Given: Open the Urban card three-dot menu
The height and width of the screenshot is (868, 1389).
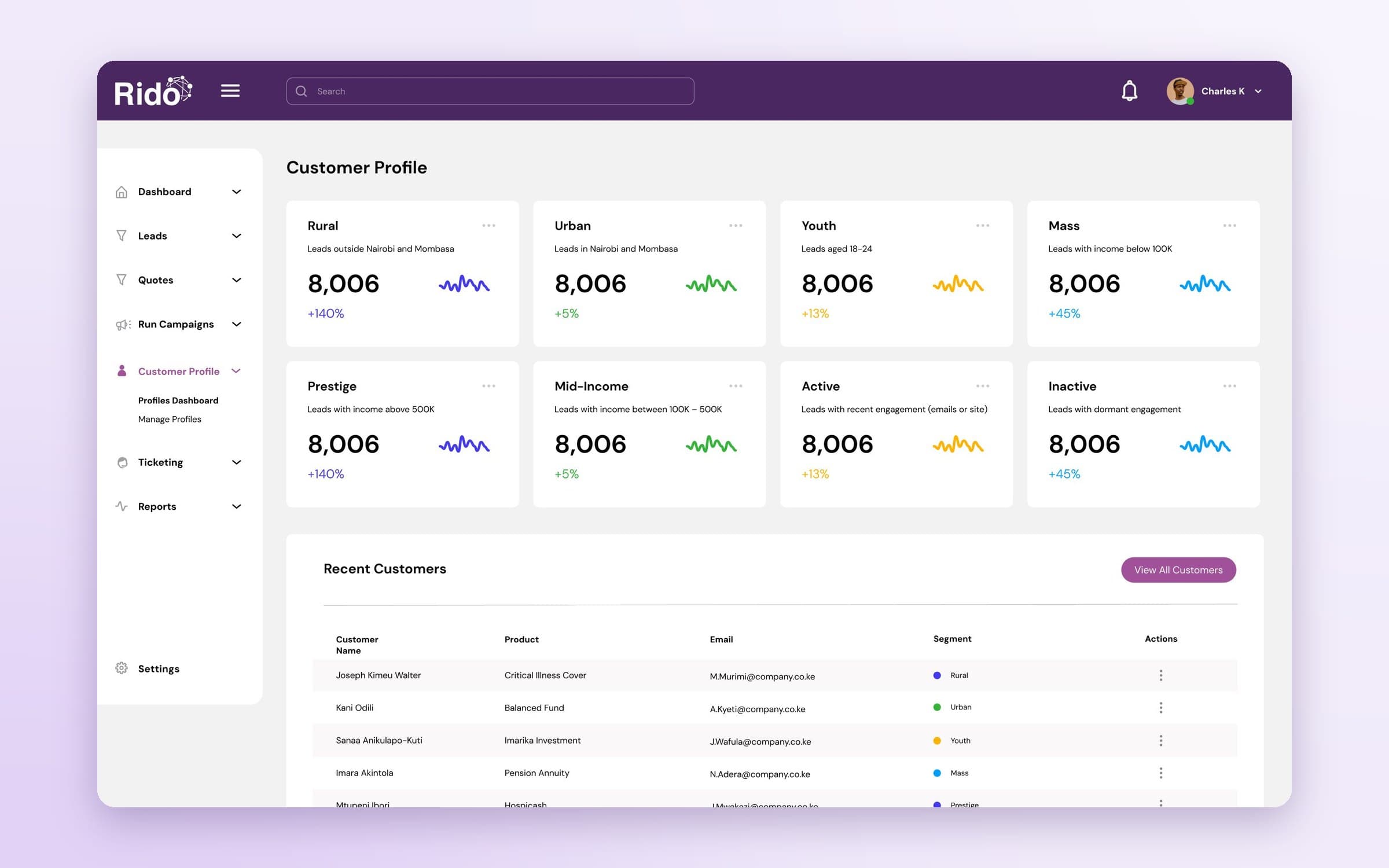Looking at the screenshot, I should click(736, 226).
